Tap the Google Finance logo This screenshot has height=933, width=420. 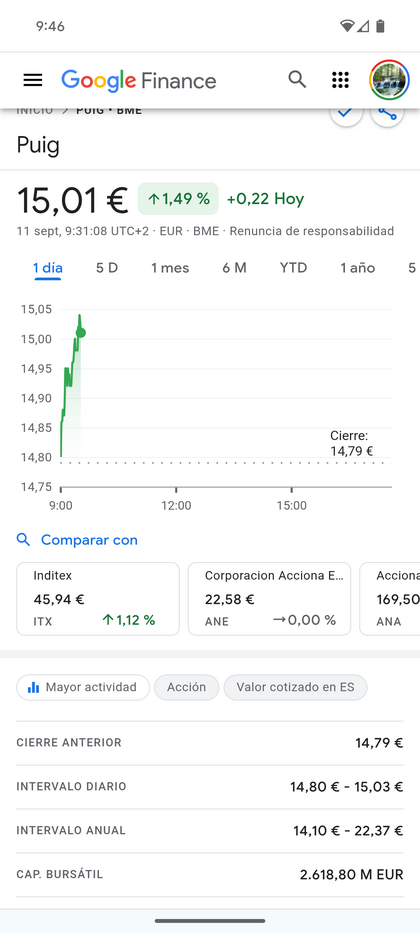(139, 80)
